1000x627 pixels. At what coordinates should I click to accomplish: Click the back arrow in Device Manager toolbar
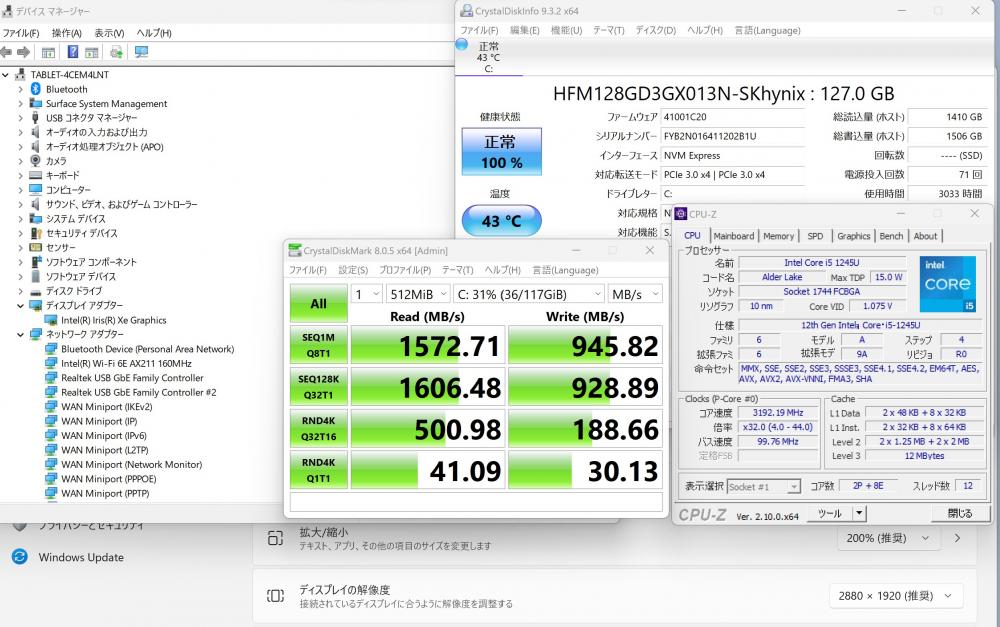[x=6, y=52]
